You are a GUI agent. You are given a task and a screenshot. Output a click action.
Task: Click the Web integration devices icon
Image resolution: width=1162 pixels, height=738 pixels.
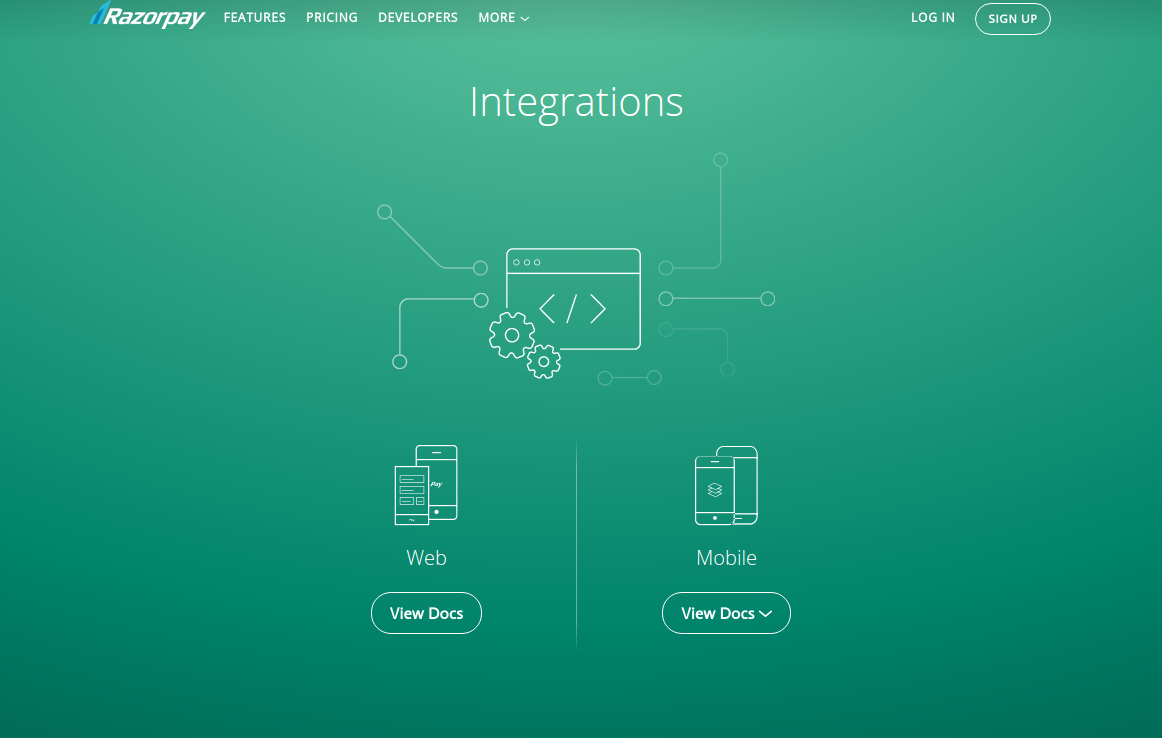pos(426,485)
